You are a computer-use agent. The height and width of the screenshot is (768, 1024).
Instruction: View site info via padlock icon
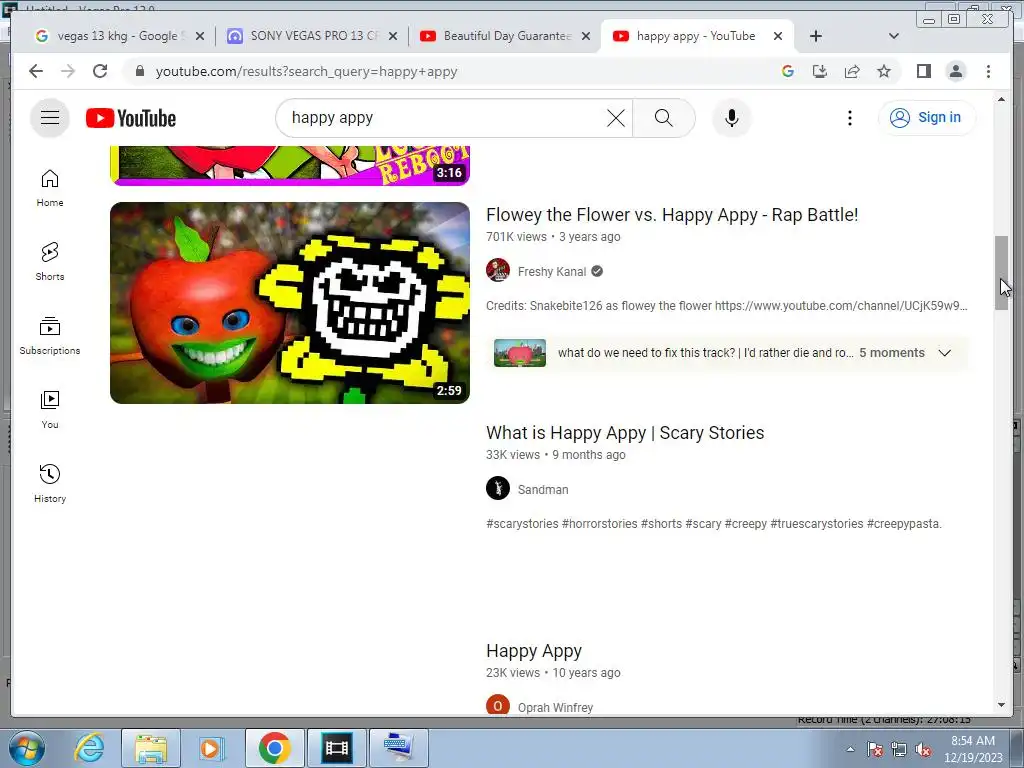[139, 71]
